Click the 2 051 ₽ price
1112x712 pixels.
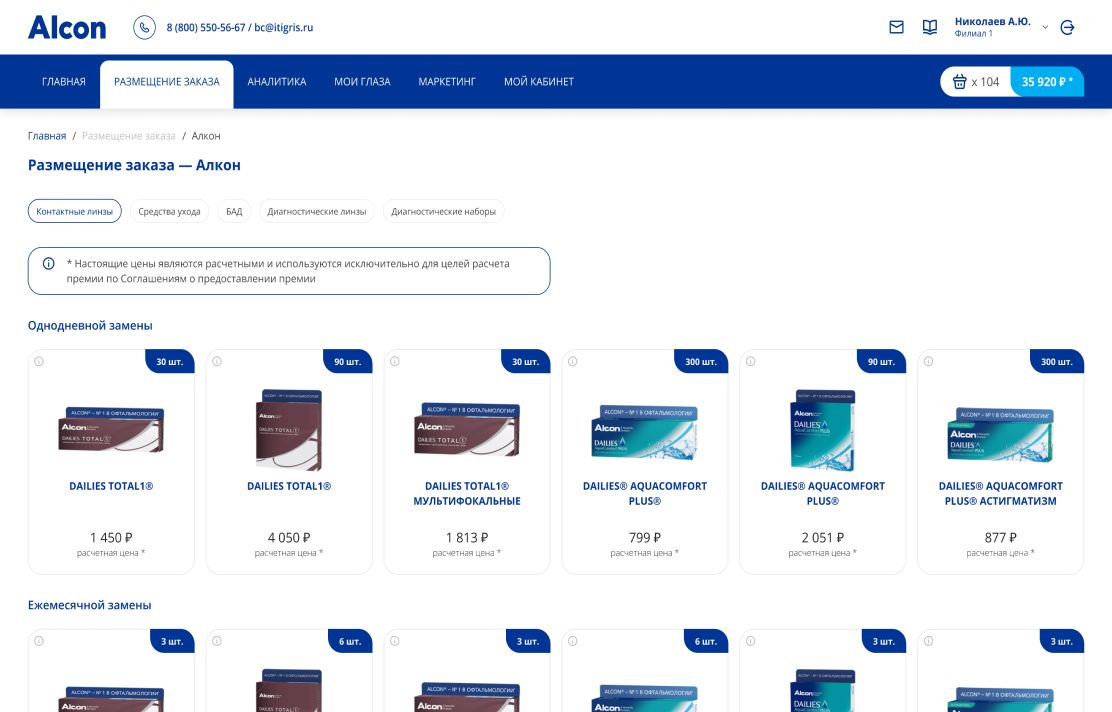coord(823,538)
